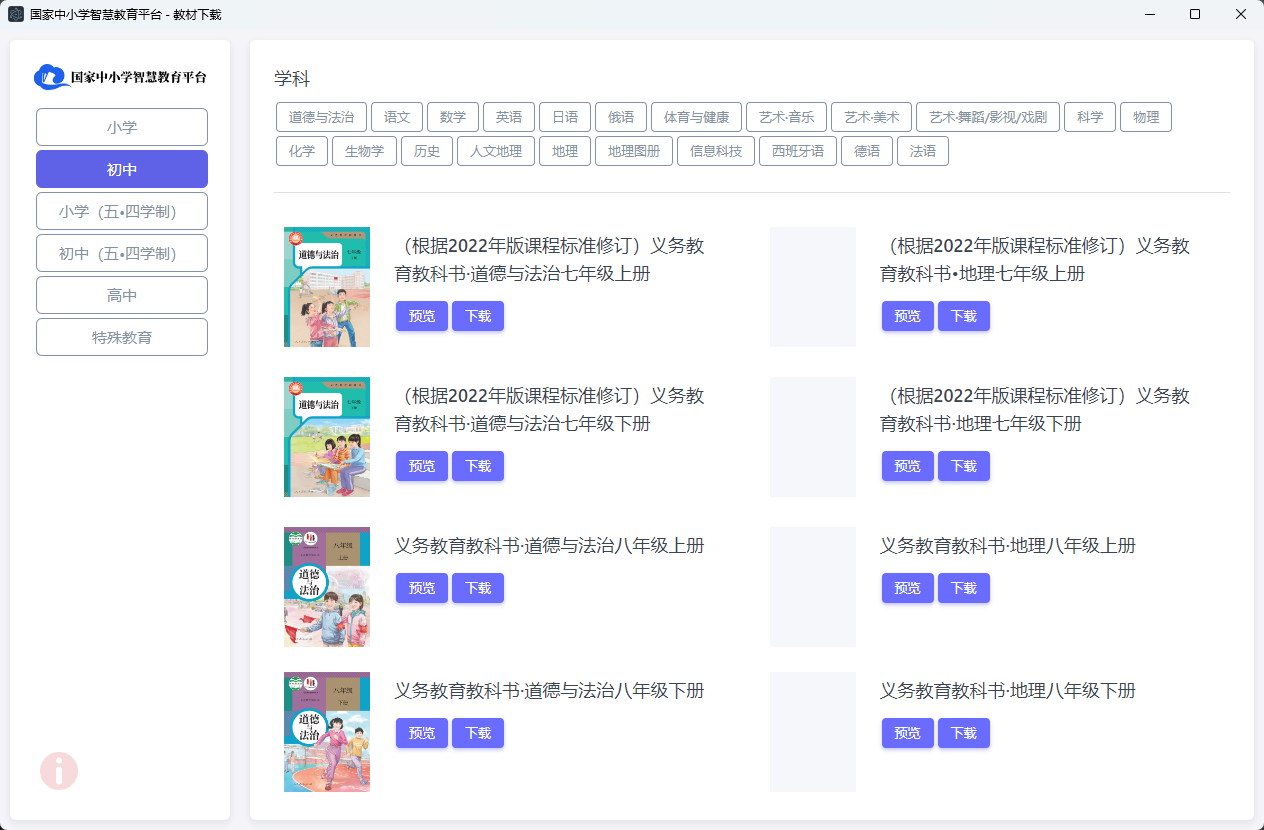
Task: Preview 道德与法治七年级上册
Action: point(422,316)
